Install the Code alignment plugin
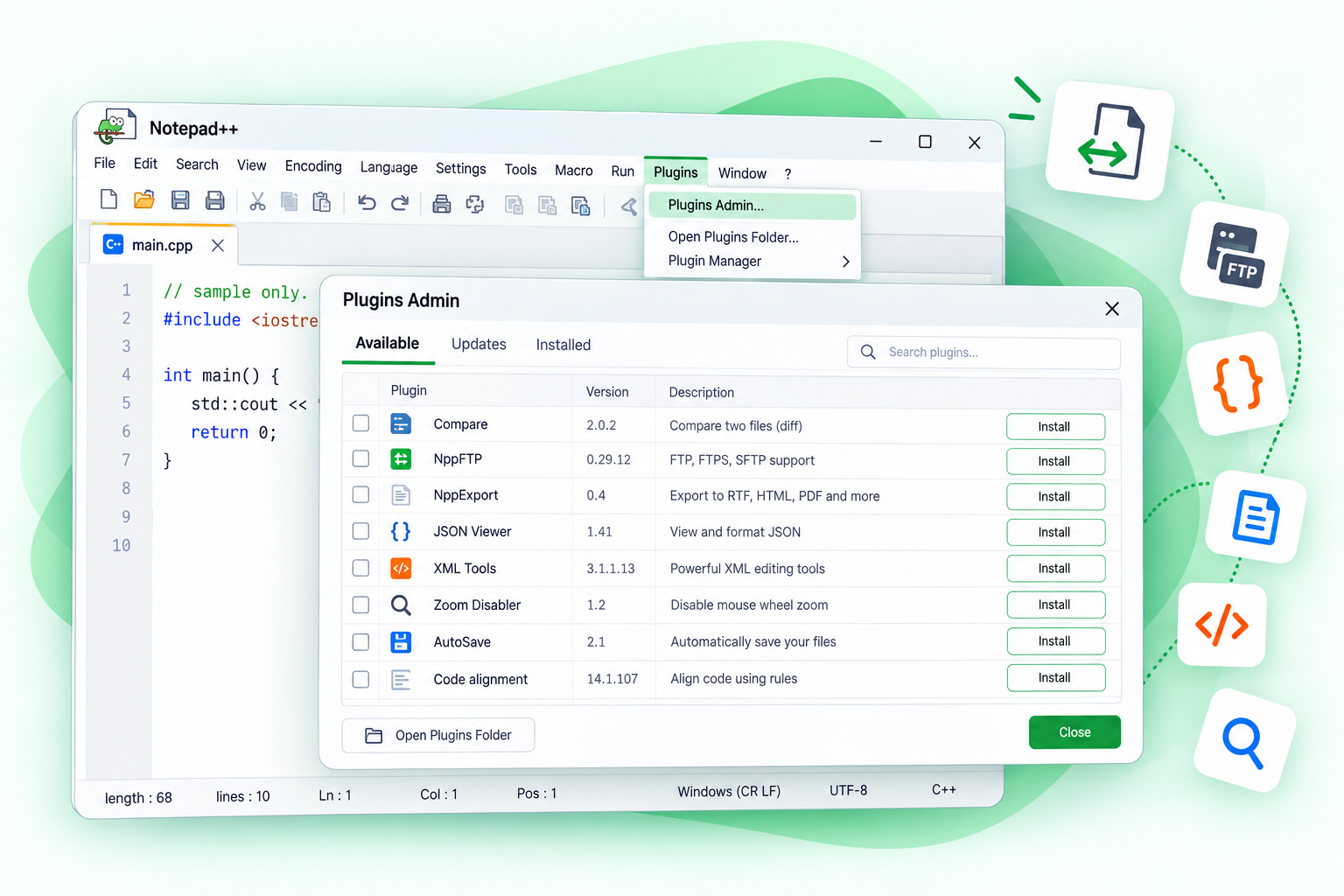The image size is (1344, 896). [1056, 678]
